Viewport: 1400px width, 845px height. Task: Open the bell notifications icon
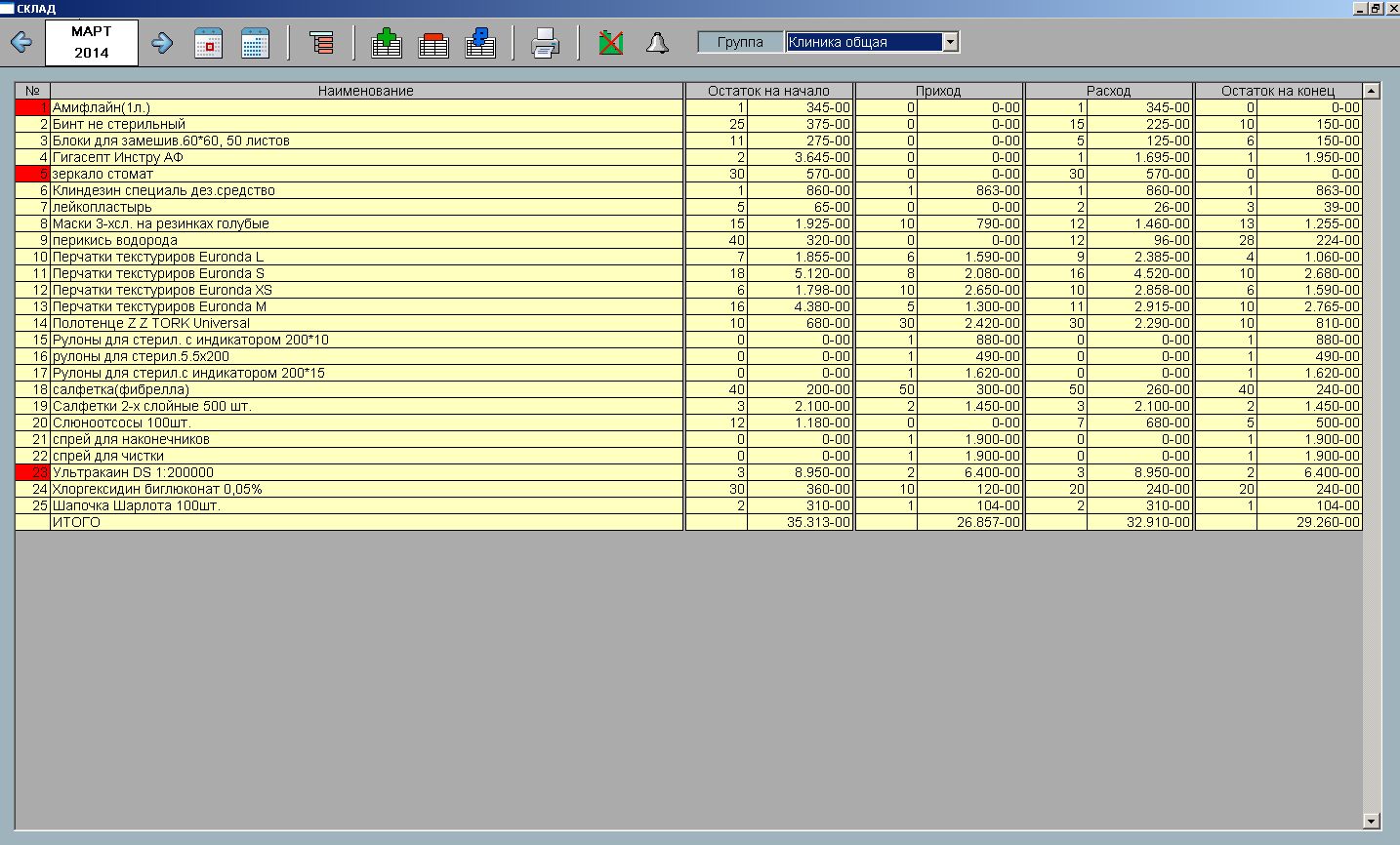pyautogui.click(x=657, y=43)
